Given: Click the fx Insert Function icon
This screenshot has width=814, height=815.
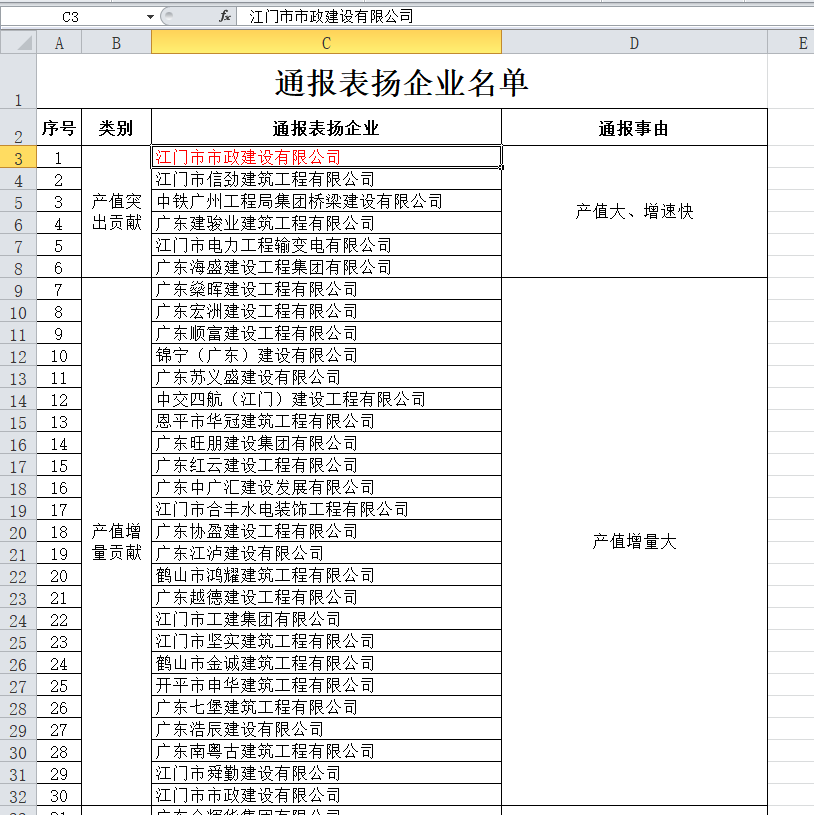Looking at the screenshot, I should click(225, 16).
